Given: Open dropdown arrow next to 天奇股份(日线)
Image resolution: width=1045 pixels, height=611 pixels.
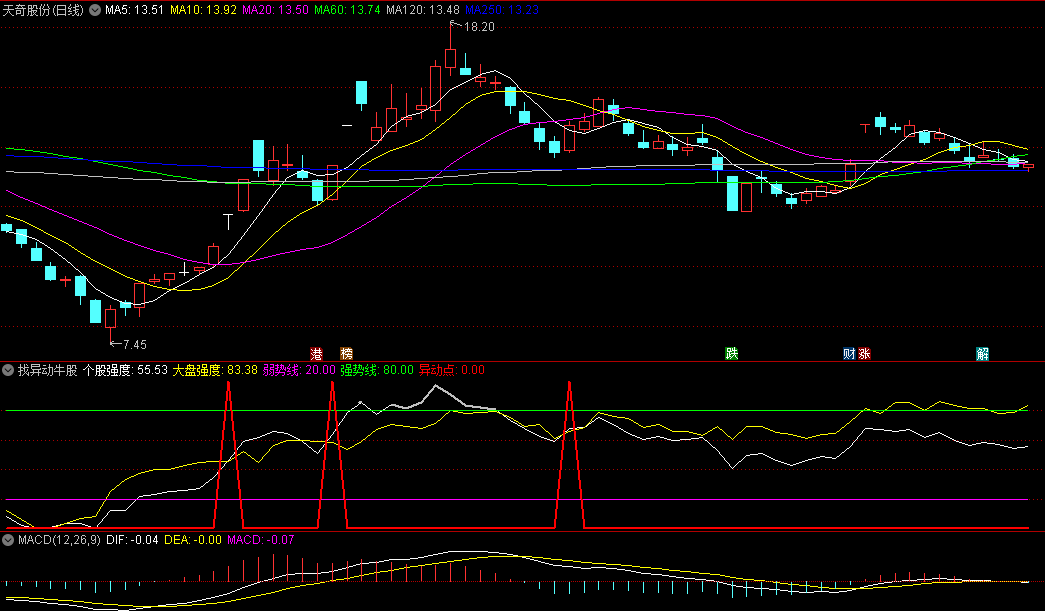Looking at the screenshot, I should tap(95, 10).
